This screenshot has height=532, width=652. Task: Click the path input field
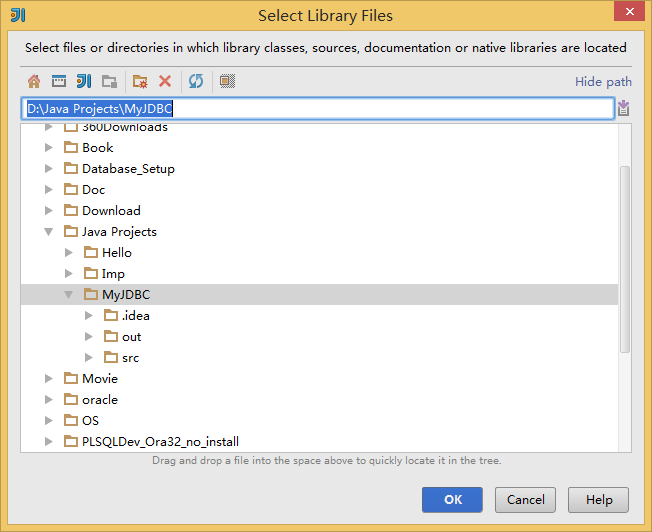[x=318, y=109]
